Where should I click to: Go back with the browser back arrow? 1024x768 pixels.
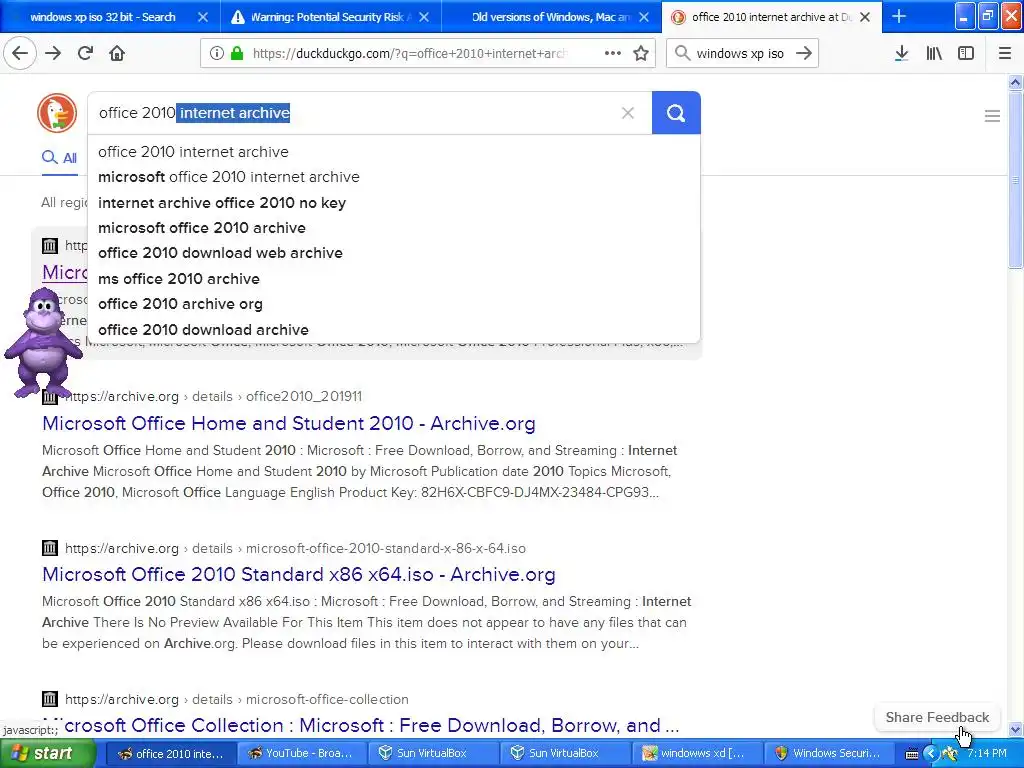pos(20,53)
